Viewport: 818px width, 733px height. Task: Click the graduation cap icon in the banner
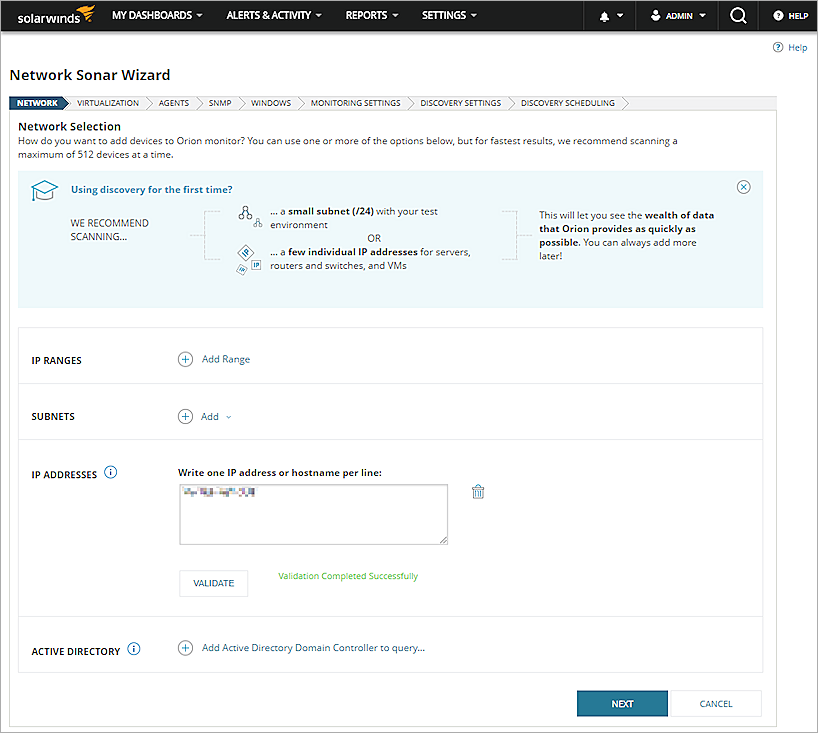tap(43, 189)
